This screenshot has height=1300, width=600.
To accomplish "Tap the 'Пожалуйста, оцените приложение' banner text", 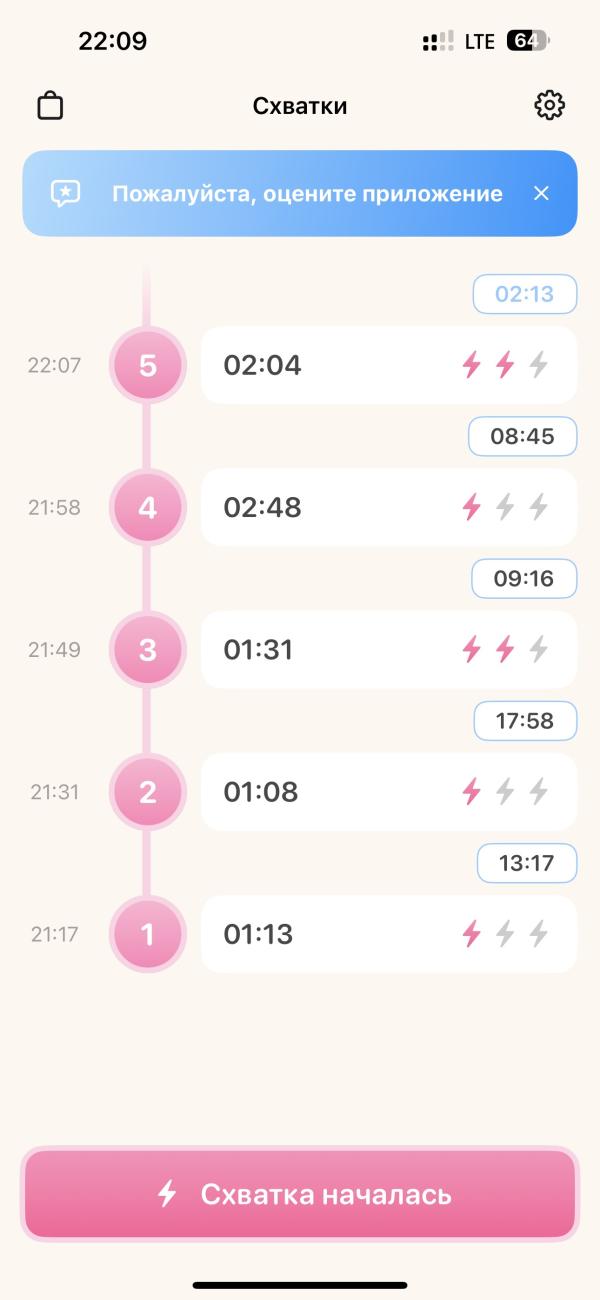I will click(x=307, y=193).
